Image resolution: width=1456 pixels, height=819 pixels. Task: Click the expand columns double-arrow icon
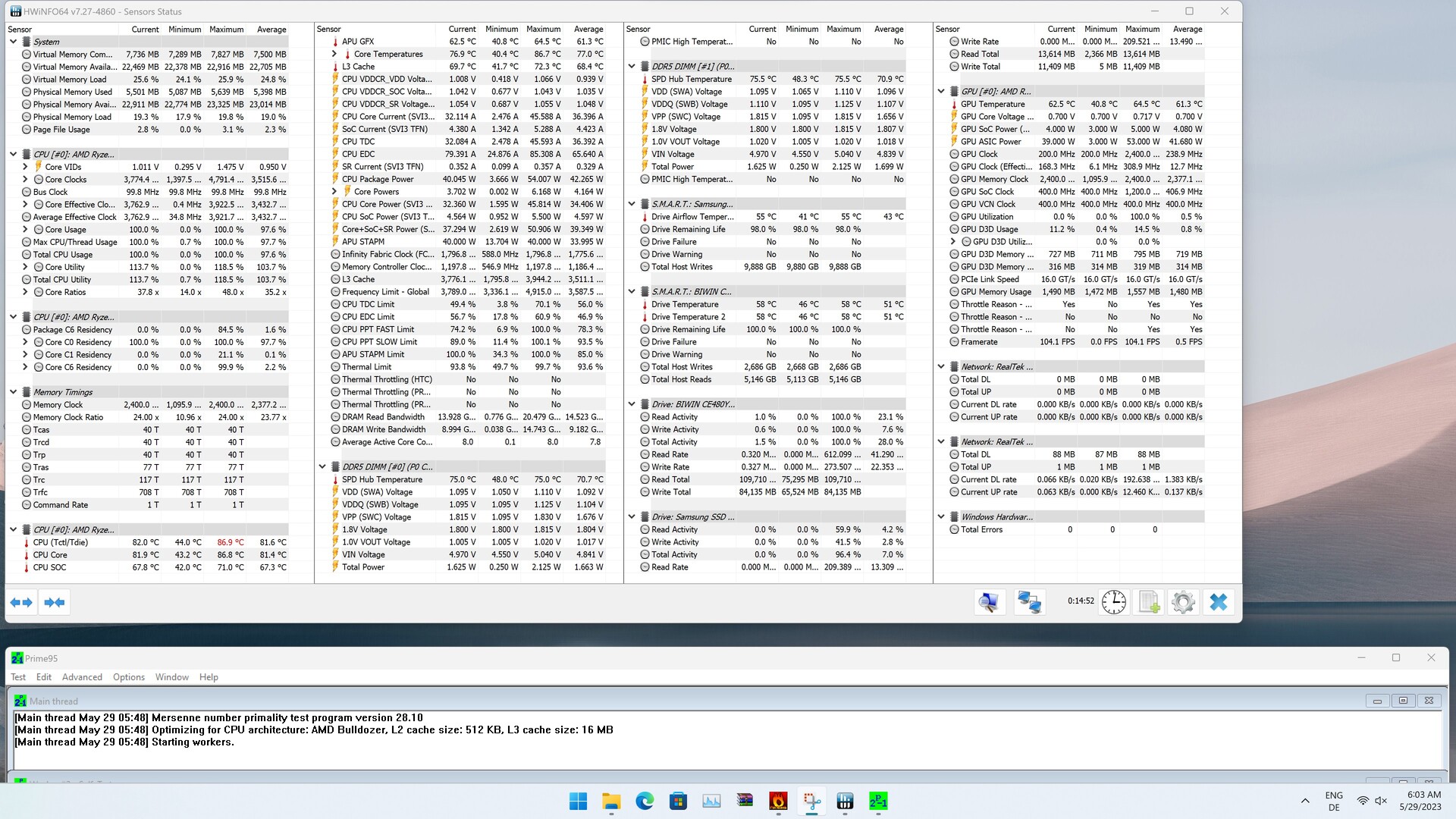click(21, 602)
